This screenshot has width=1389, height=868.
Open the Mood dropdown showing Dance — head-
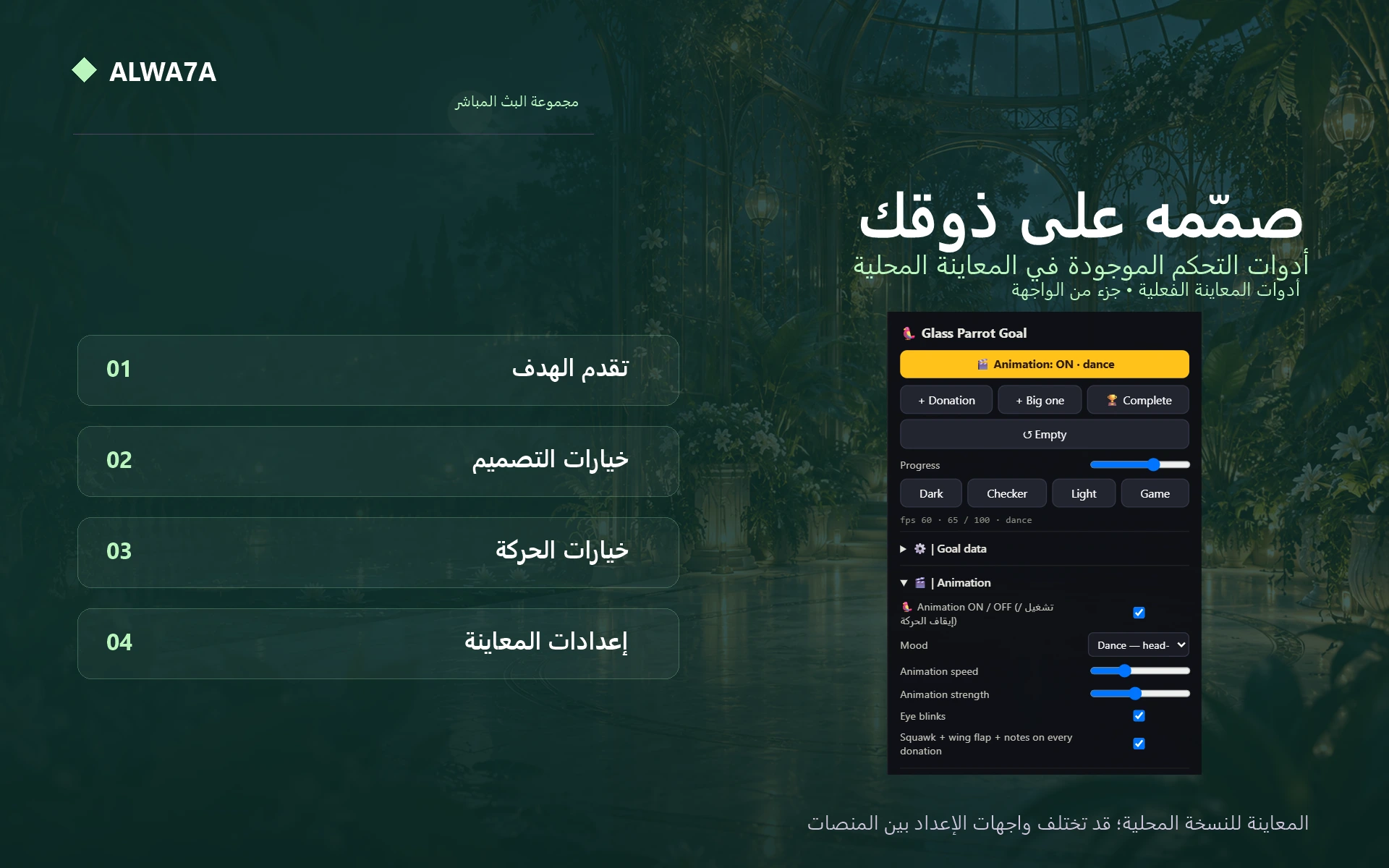[1139, 645]
